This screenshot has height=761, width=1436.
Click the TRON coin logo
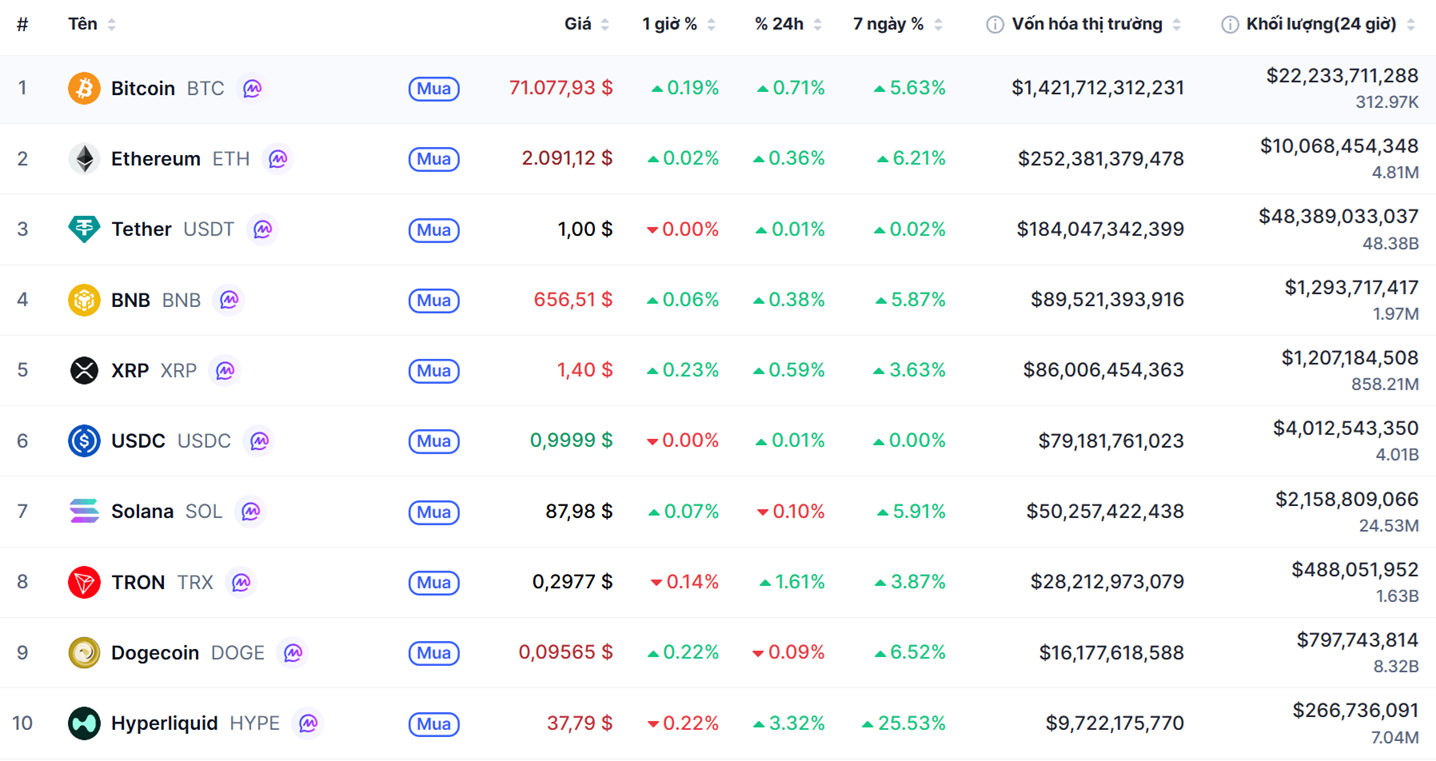click(x=84, y=582)
